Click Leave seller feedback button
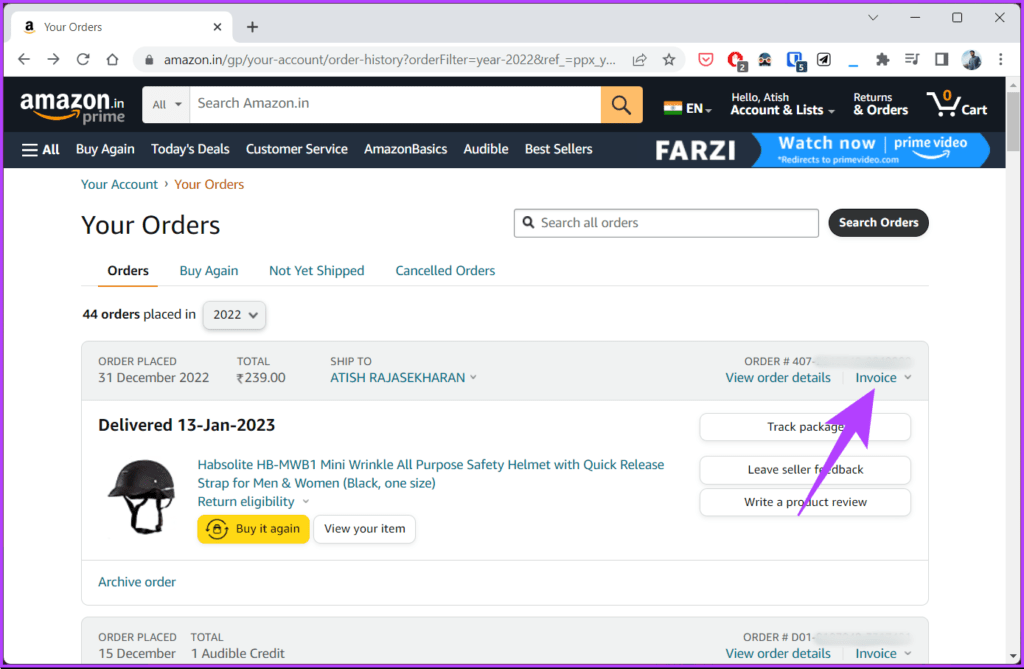This screenshot has height=669, width=1024. (x=805, y=470)
